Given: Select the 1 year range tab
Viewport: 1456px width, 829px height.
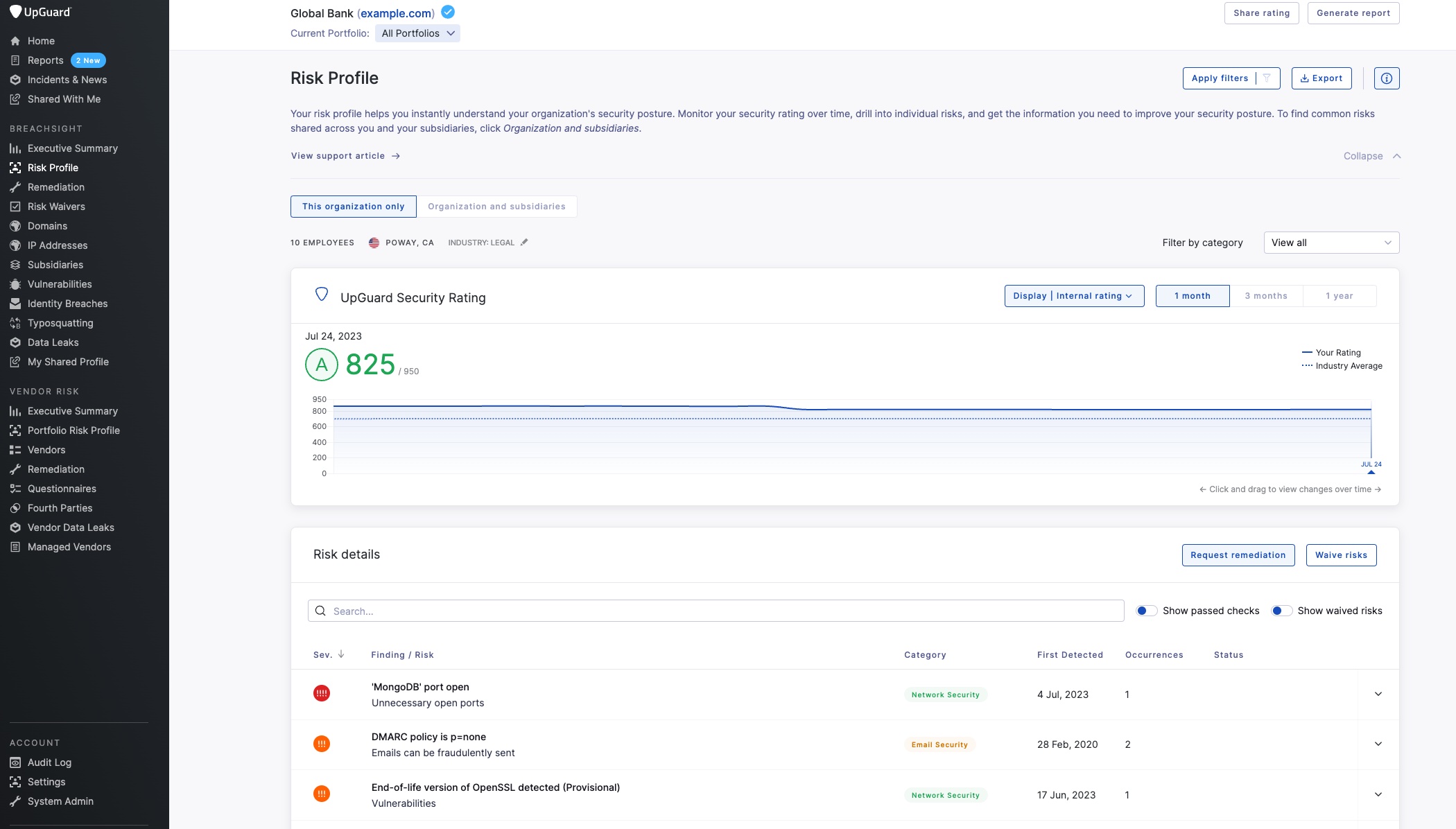Looking at the screenshot, I should pyautogui.click(x=1340, y=296).
